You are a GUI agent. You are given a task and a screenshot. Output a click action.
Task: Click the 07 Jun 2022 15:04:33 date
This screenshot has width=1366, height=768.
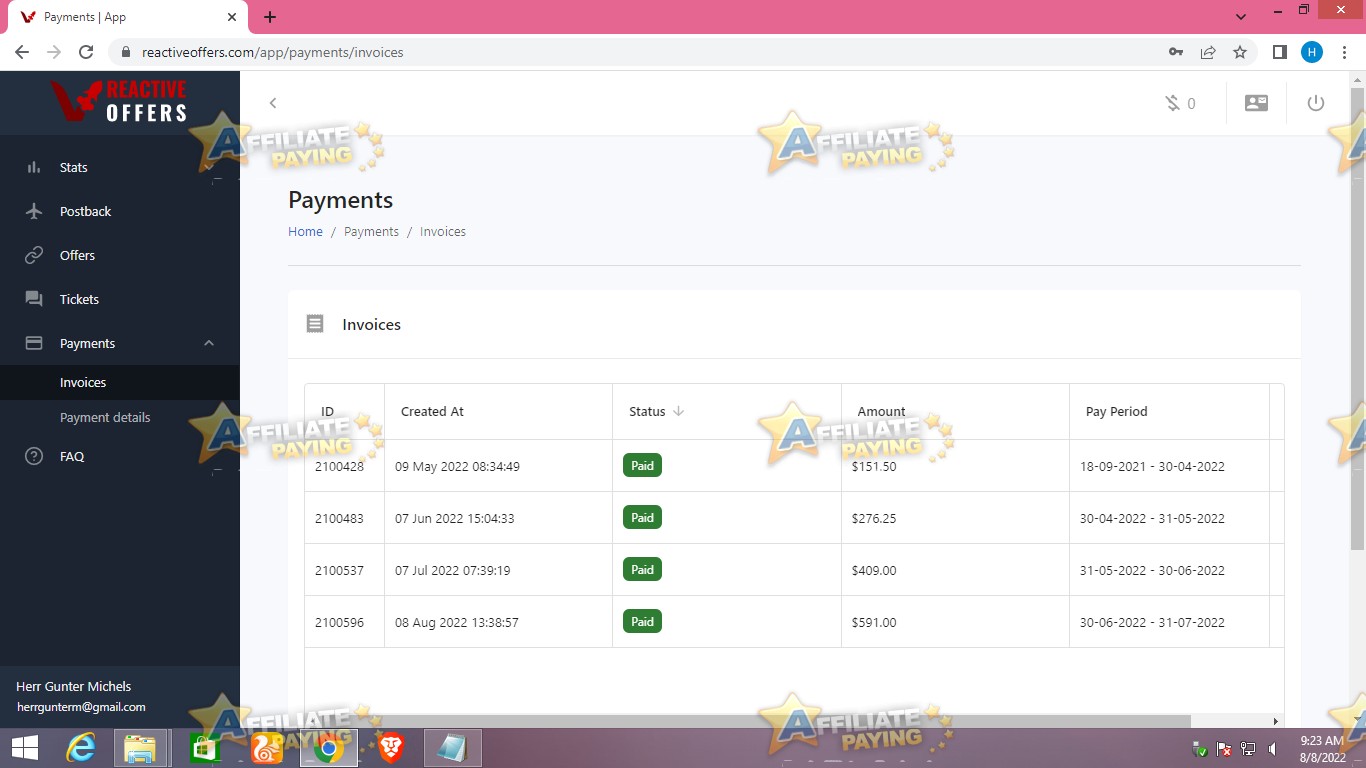pos(454,518)
